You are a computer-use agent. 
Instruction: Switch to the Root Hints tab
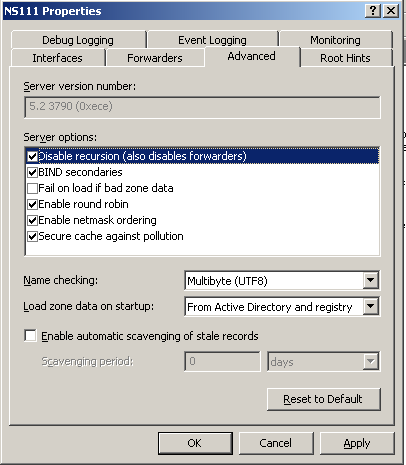click(345, 58)
